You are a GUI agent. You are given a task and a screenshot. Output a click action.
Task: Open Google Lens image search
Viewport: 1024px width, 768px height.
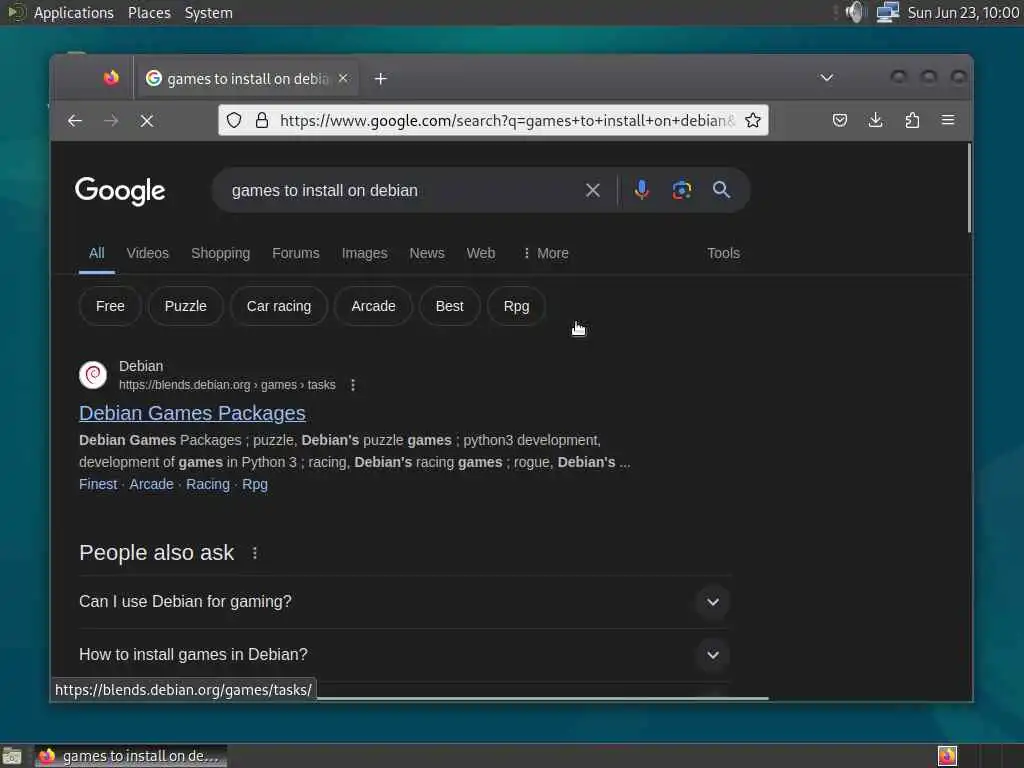click(682, 190)
